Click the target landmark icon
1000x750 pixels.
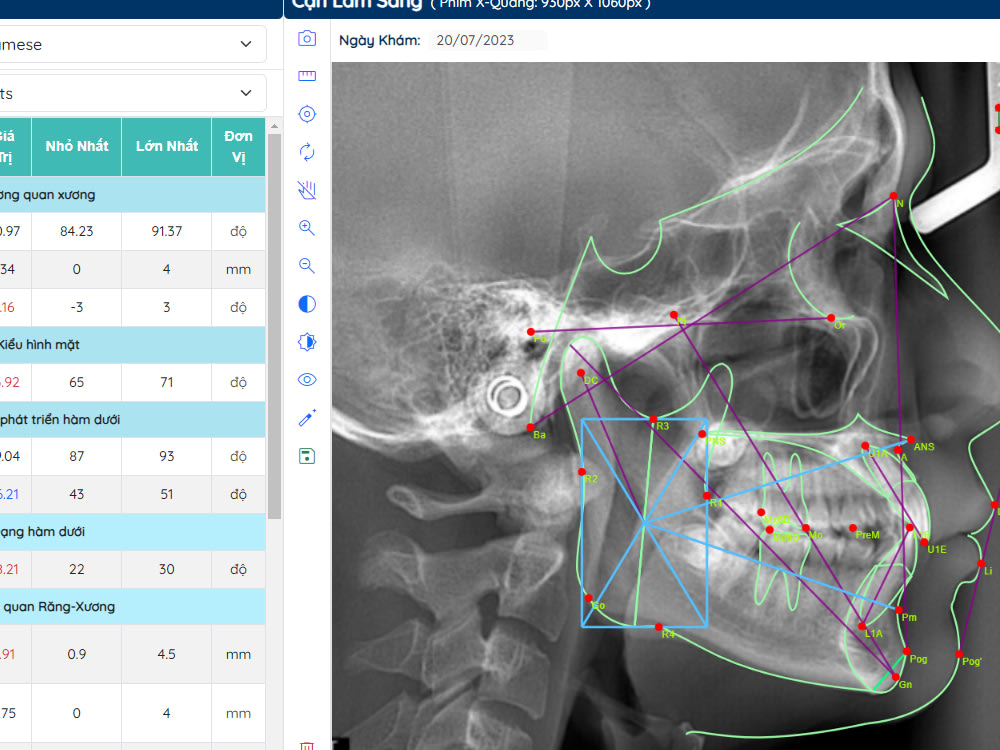307,114
